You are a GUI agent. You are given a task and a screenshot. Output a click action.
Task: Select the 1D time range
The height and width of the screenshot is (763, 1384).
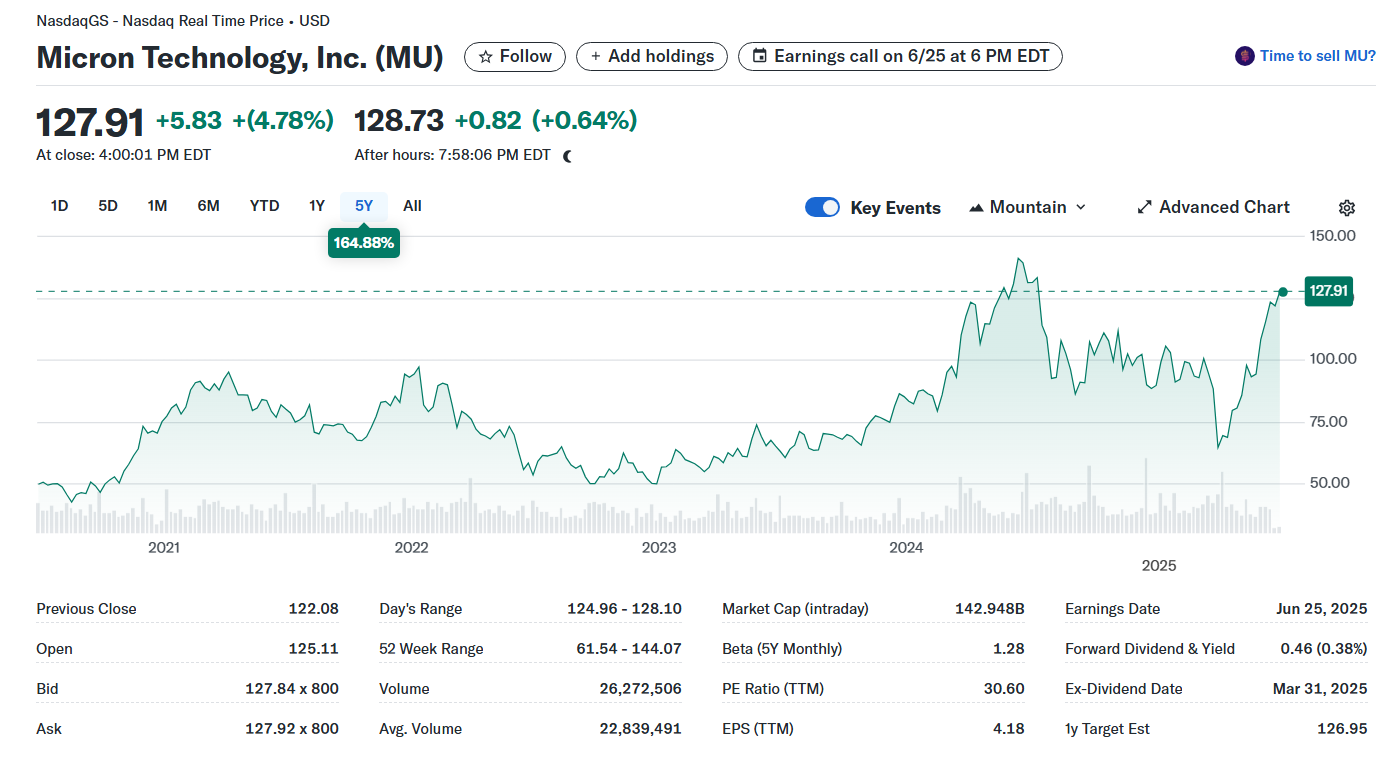click(x=59, y=206)
